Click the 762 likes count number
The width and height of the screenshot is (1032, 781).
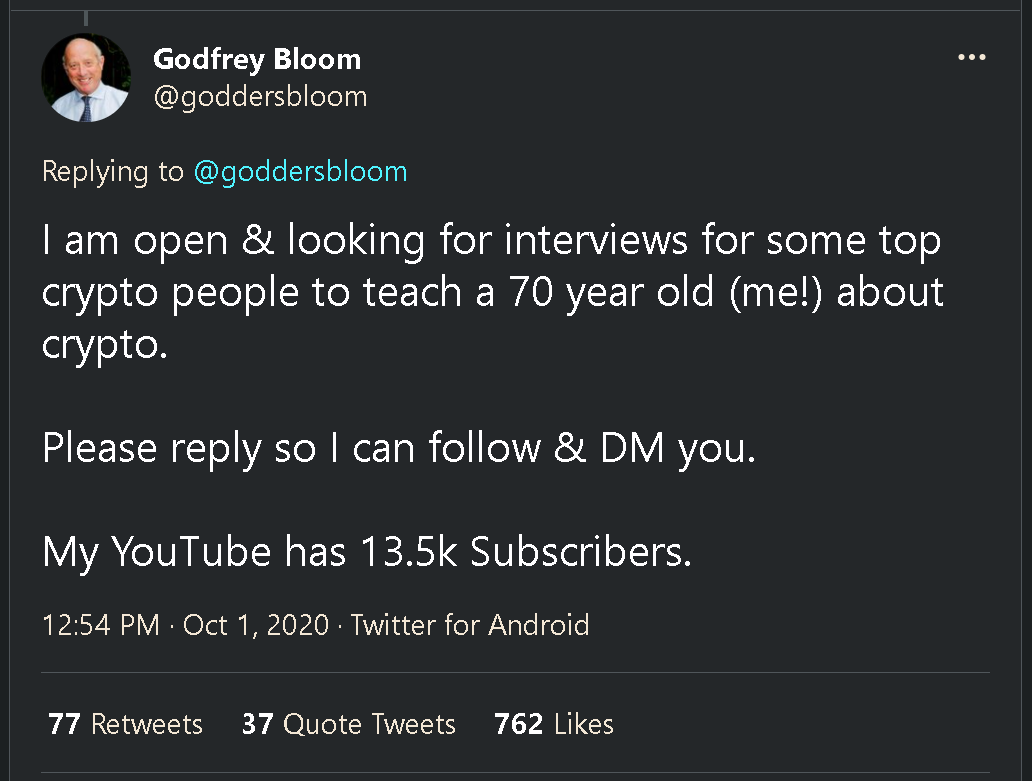[x=520, y=724]
